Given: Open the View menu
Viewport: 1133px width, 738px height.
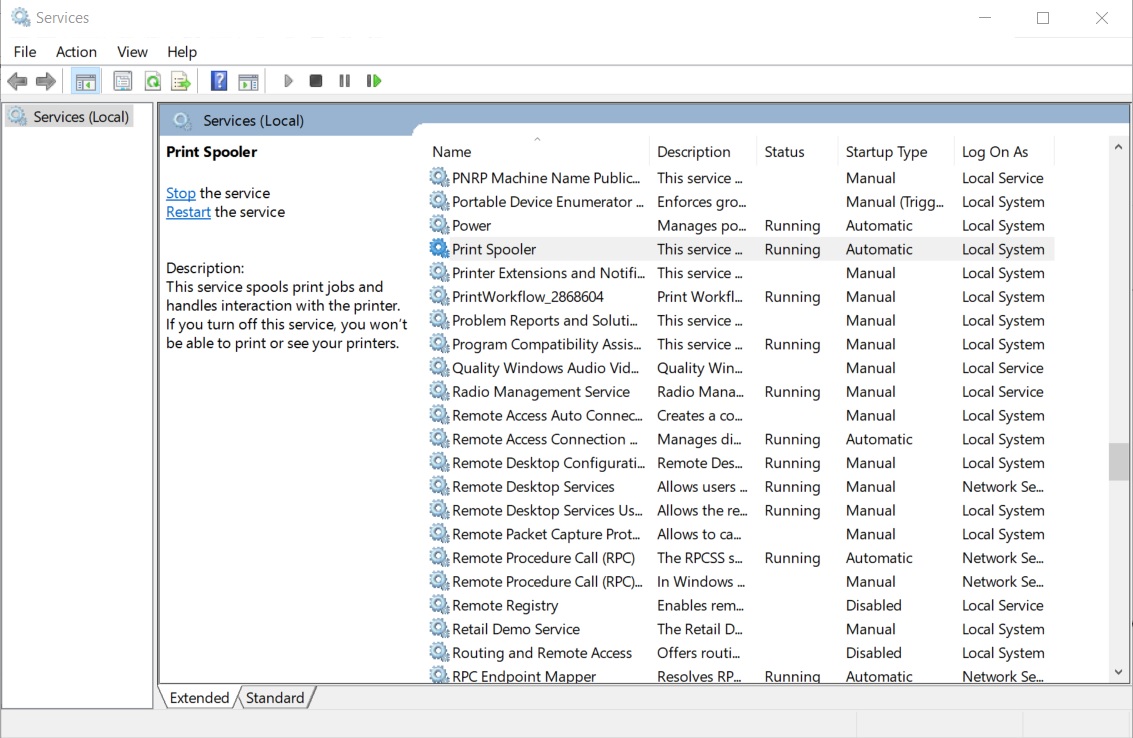Looking at the screenshot, I should pos(132,52).
